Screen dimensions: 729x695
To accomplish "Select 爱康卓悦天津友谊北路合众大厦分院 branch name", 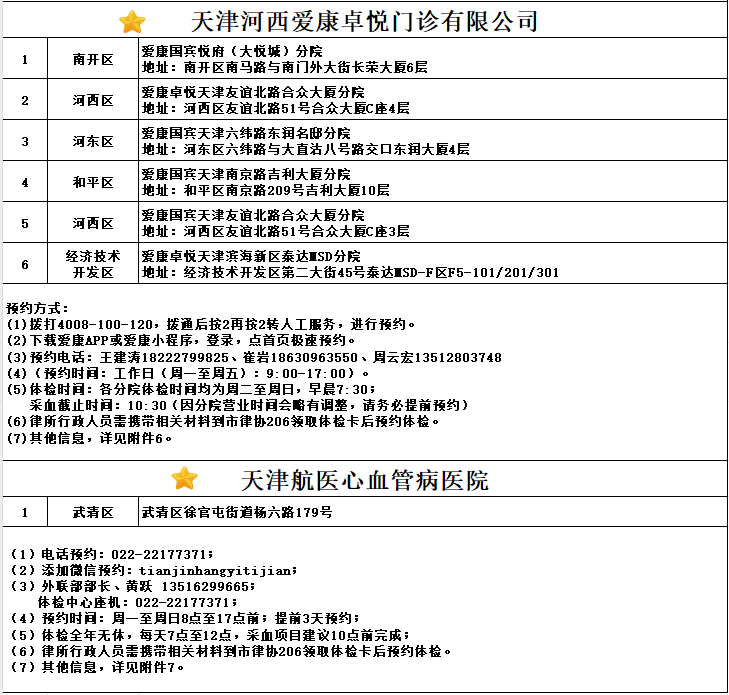I will 253,92.
